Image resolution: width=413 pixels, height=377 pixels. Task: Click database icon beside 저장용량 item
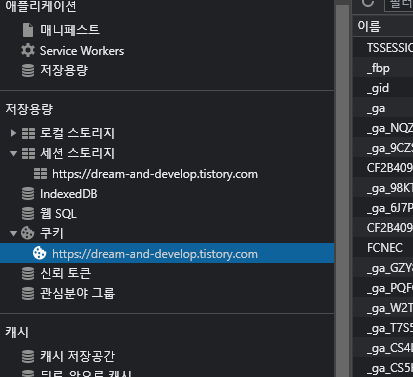tap(28, 70)
